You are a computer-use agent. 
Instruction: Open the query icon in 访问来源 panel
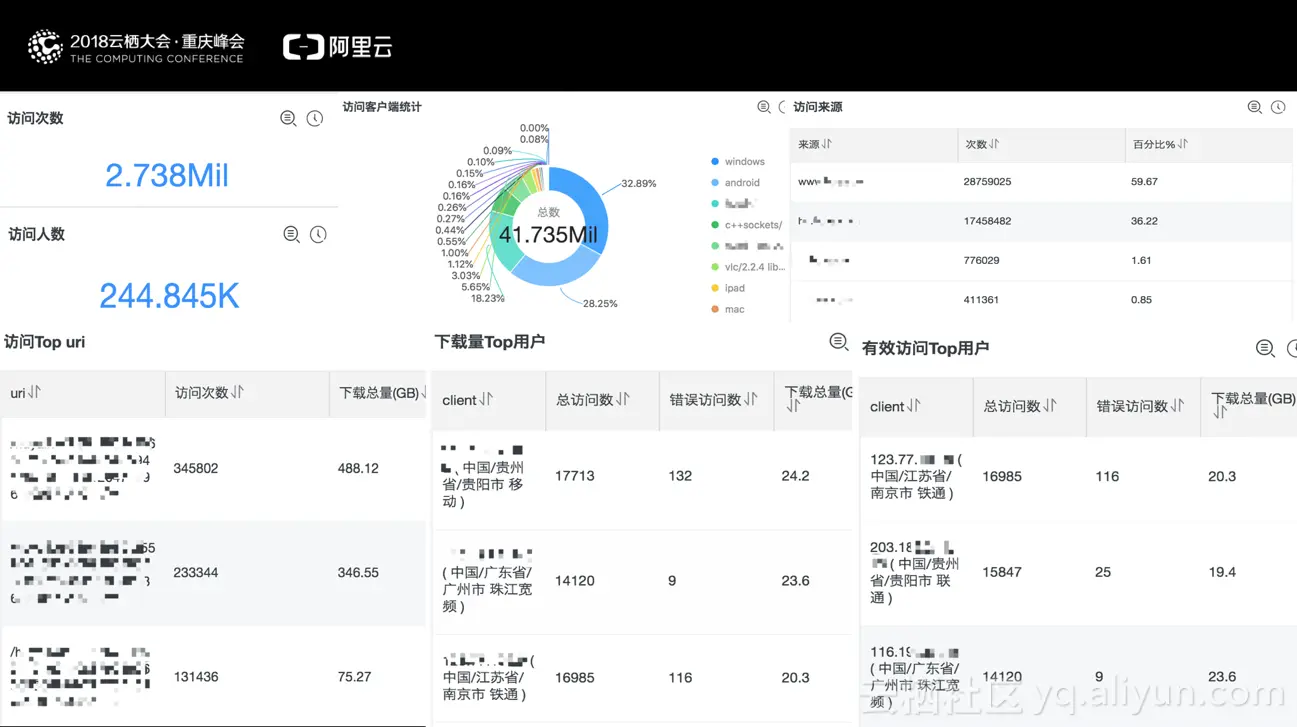[x=1254, y=107]
